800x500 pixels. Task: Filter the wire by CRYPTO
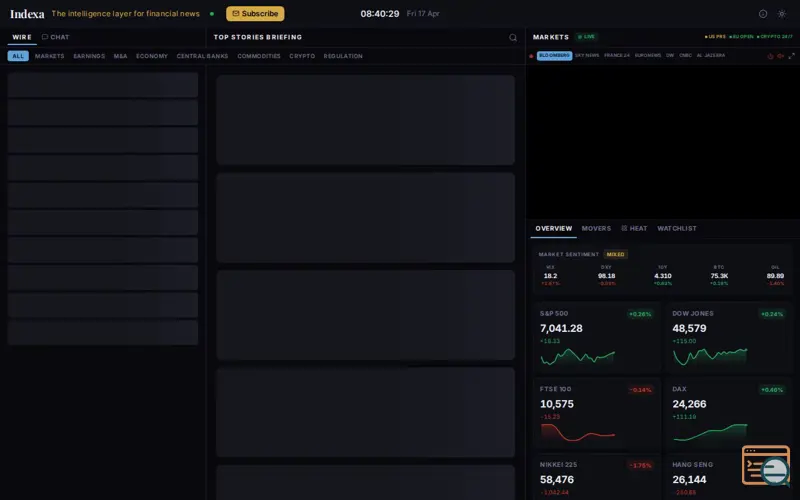tap(302, 56)
